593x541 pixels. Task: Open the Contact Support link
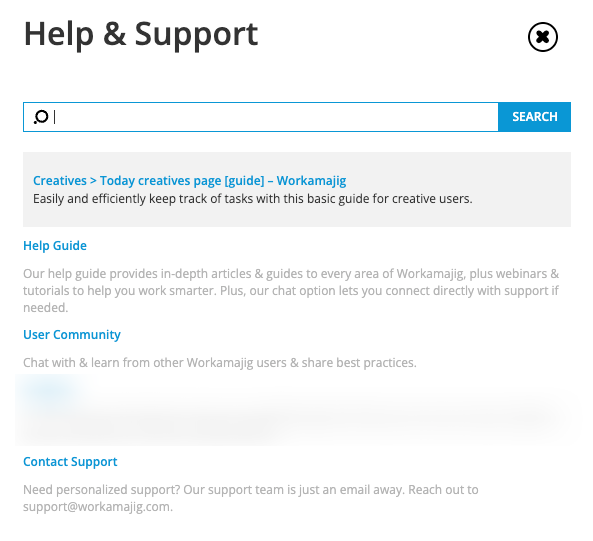coord(70,462)
